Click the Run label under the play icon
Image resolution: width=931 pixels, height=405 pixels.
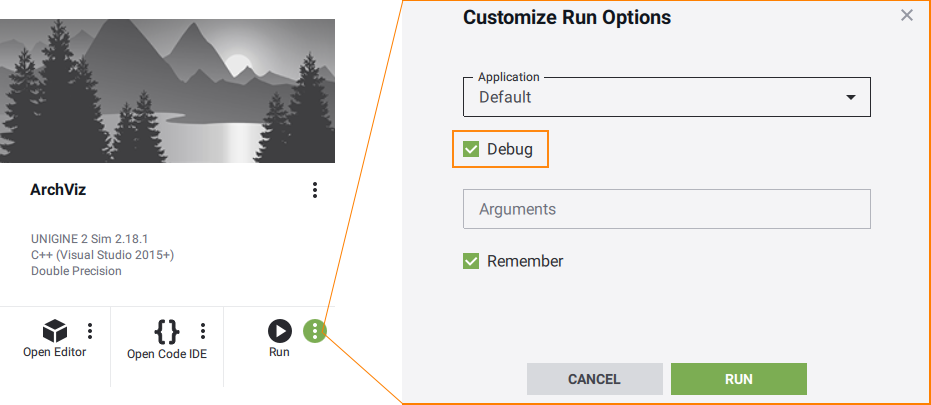tap(279, 352)
